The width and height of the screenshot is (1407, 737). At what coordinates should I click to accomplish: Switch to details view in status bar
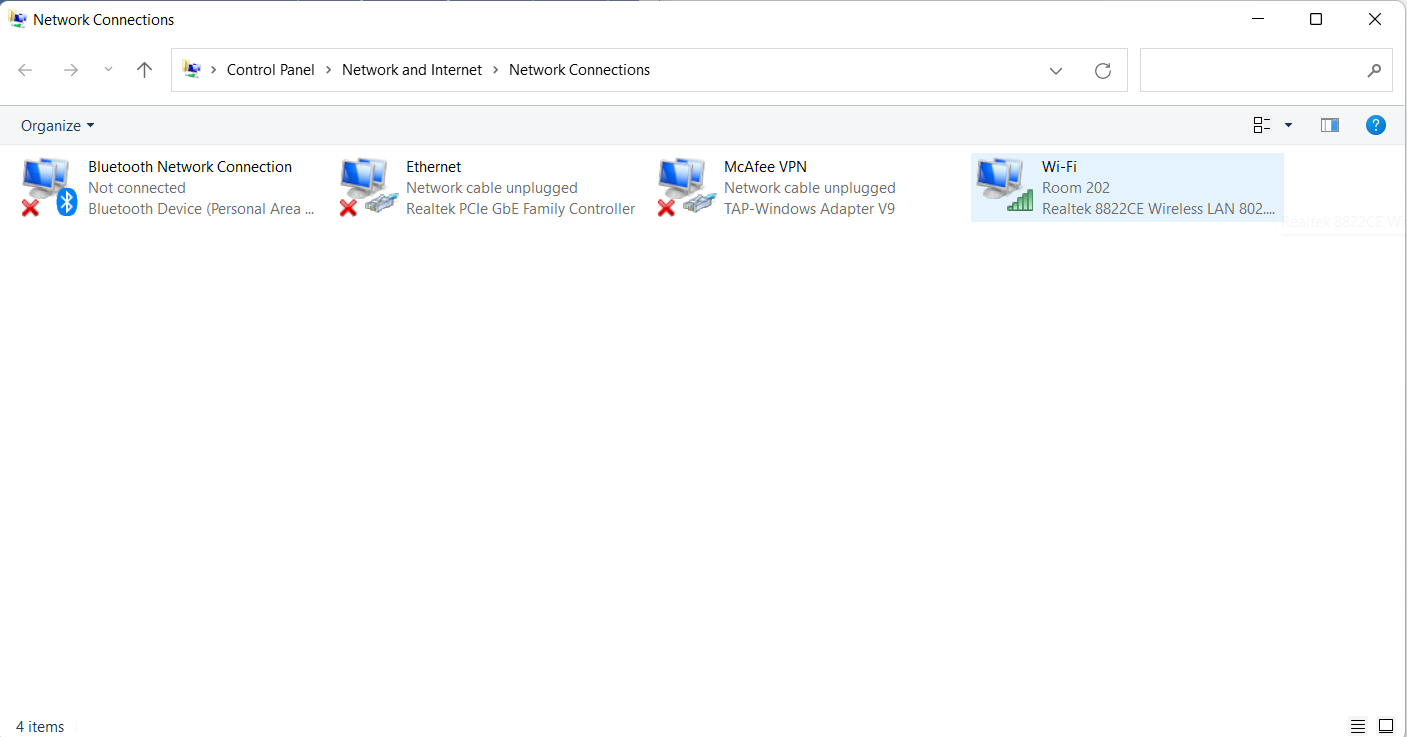tap(1357, 726)
